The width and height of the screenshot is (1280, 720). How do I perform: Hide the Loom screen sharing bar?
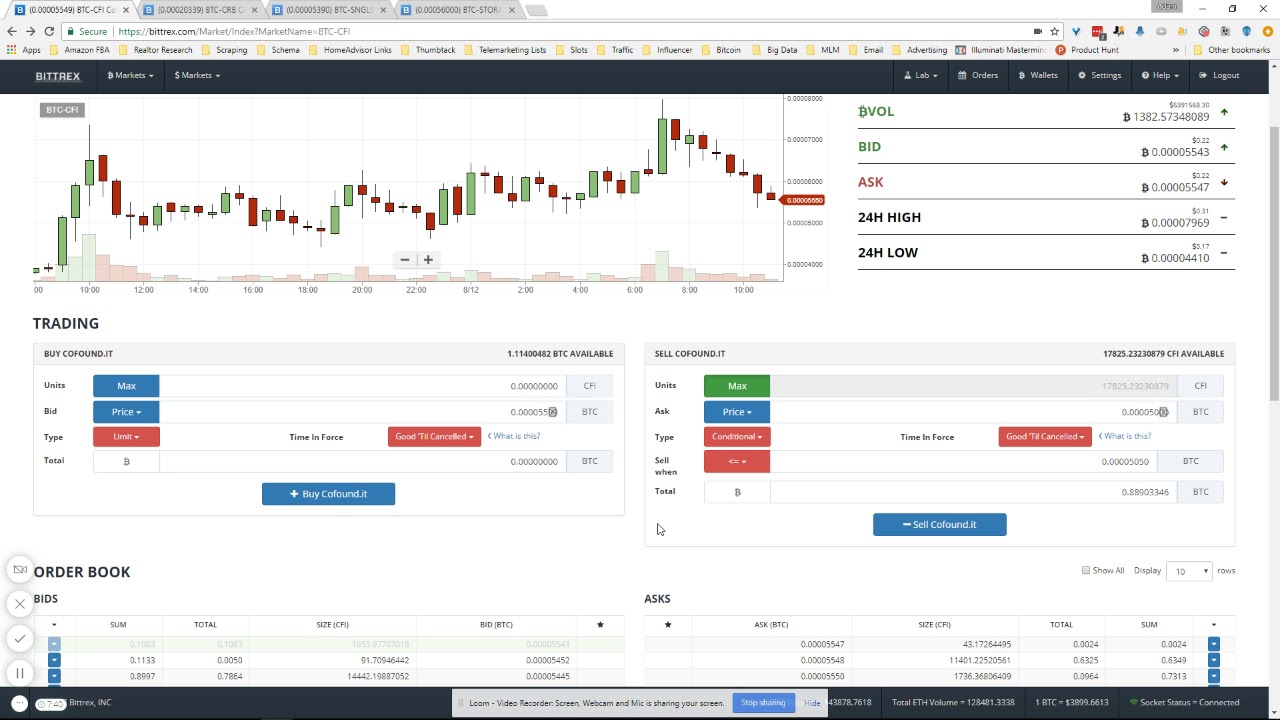(812, 703)
